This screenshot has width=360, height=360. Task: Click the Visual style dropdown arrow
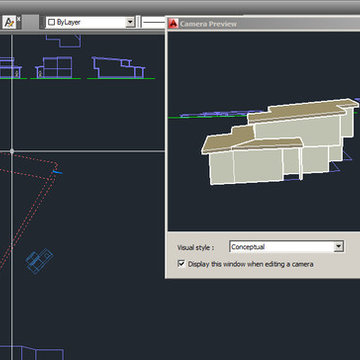(x=338, y=247)
